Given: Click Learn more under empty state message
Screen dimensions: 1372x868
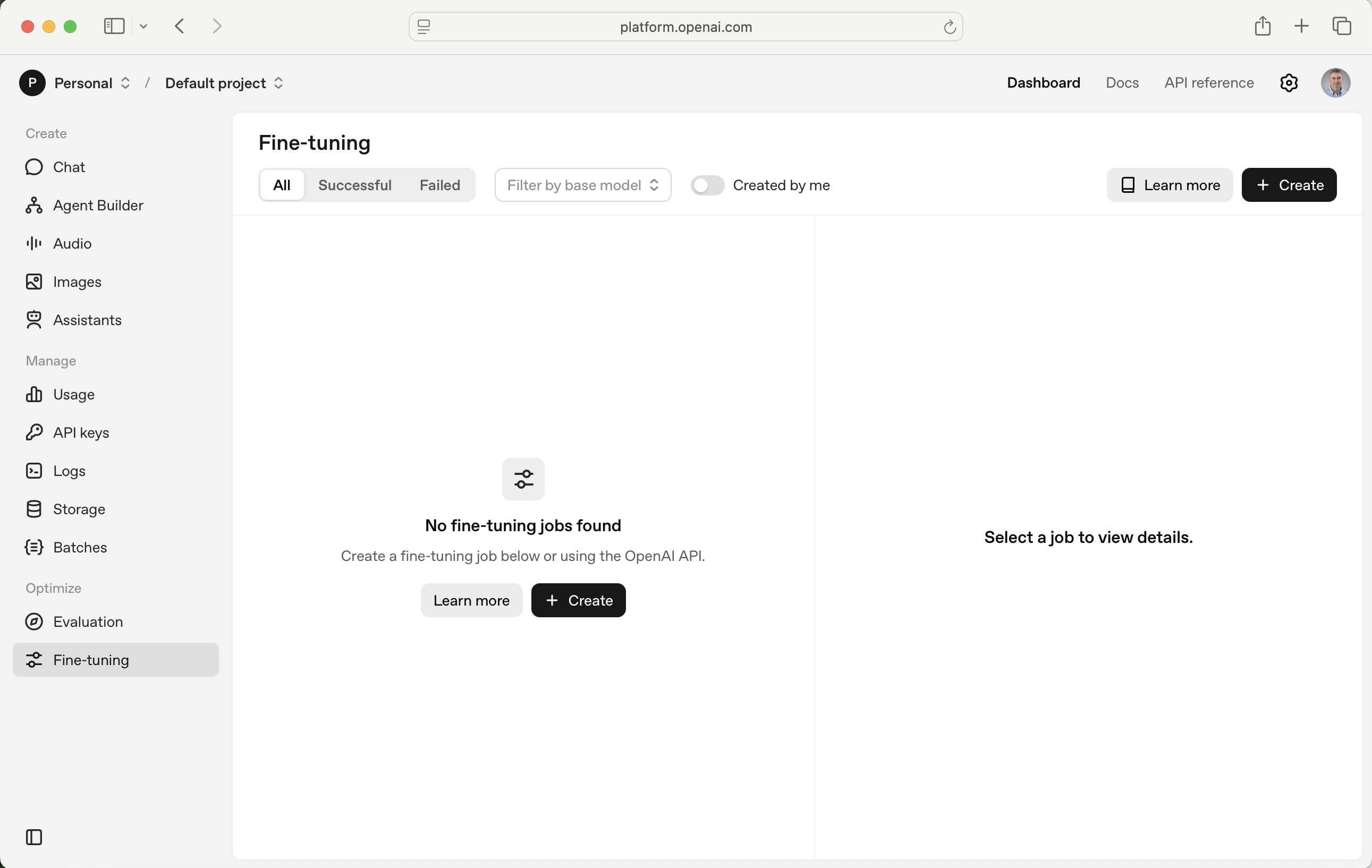Looking at the screenshot, I should (x=471, y=600).
